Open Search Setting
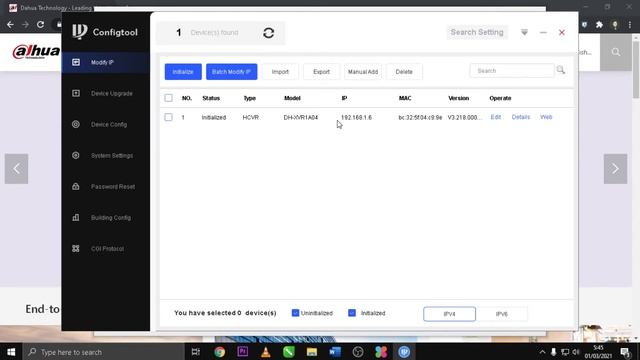640x360 pixels. click(477, 32)
